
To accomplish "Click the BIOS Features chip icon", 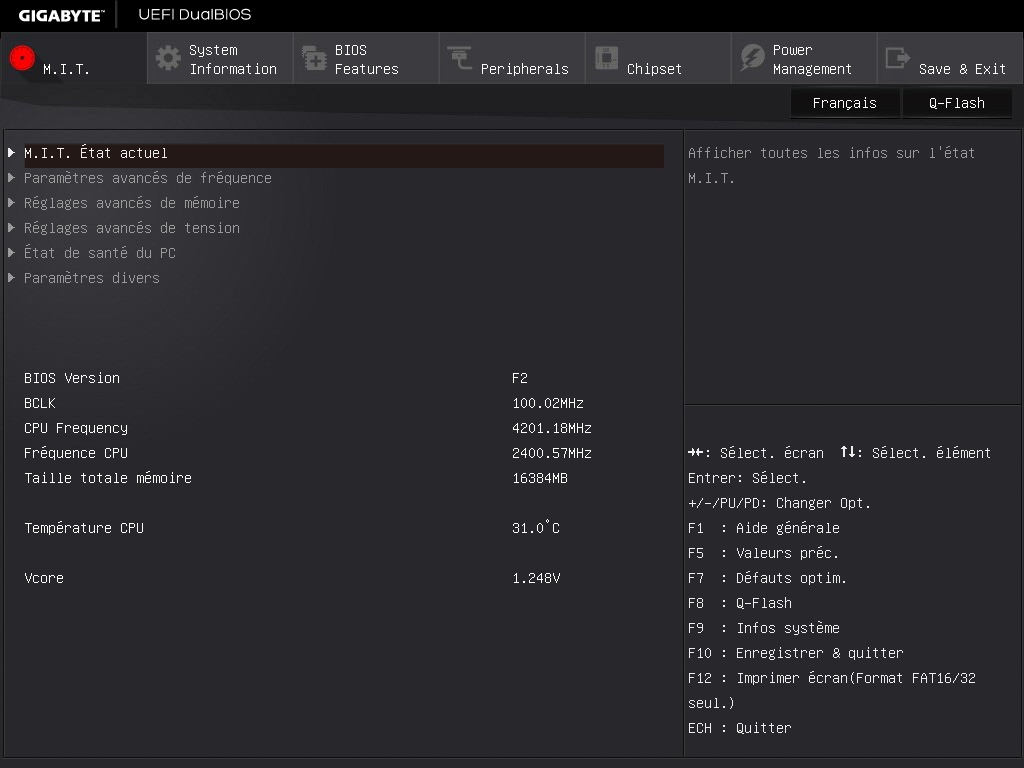I will 314,58.
